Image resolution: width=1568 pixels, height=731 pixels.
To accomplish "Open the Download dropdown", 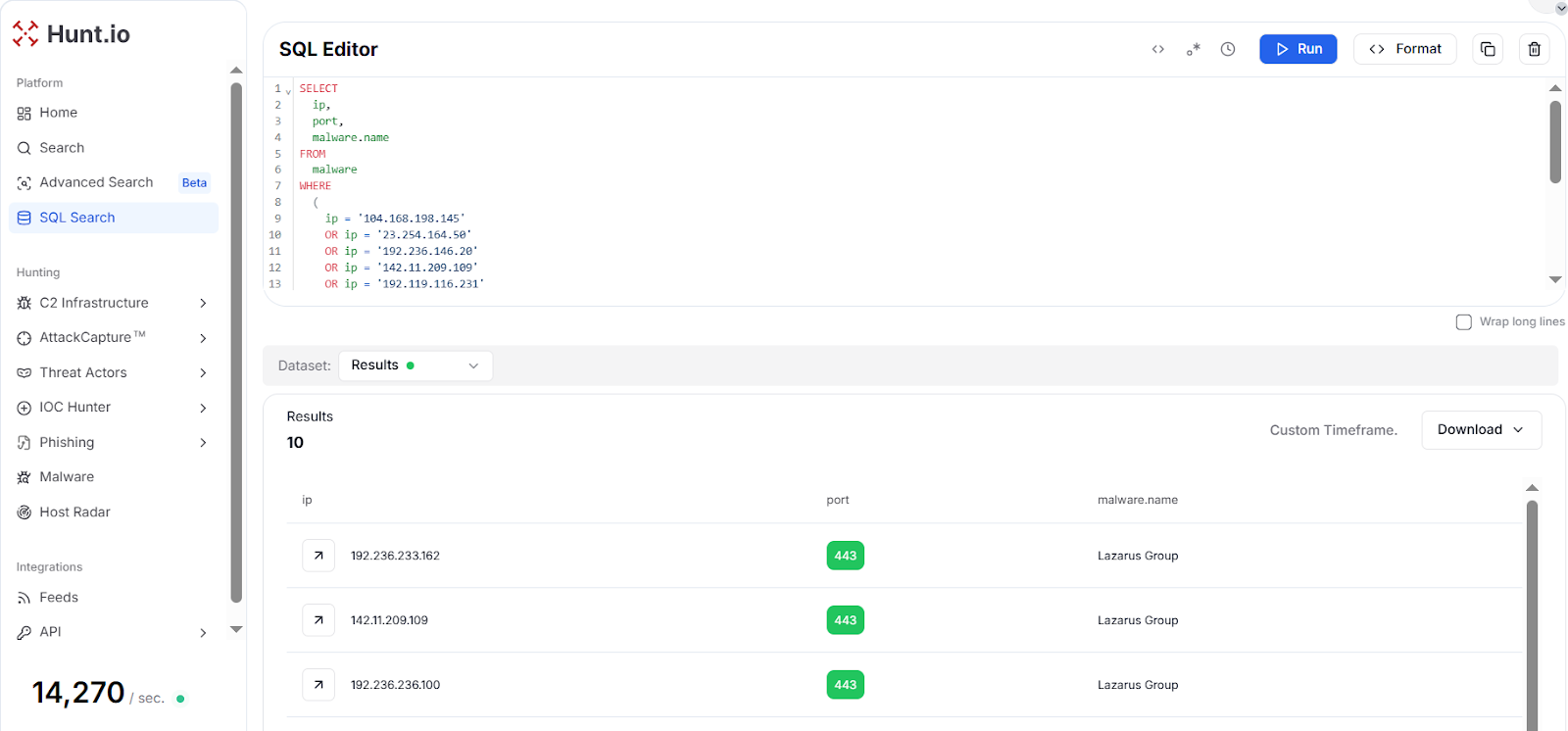I will [x=1482, y=430].
